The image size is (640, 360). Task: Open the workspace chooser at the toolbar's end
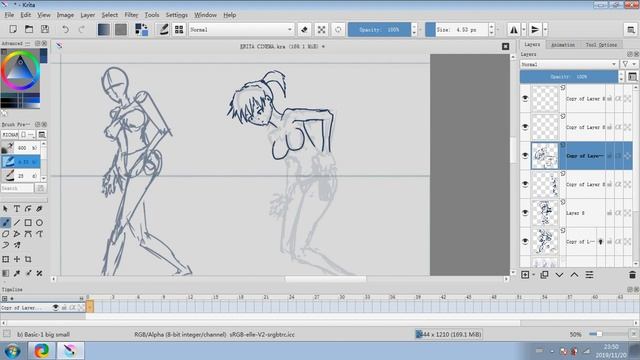tap(631, 29)
